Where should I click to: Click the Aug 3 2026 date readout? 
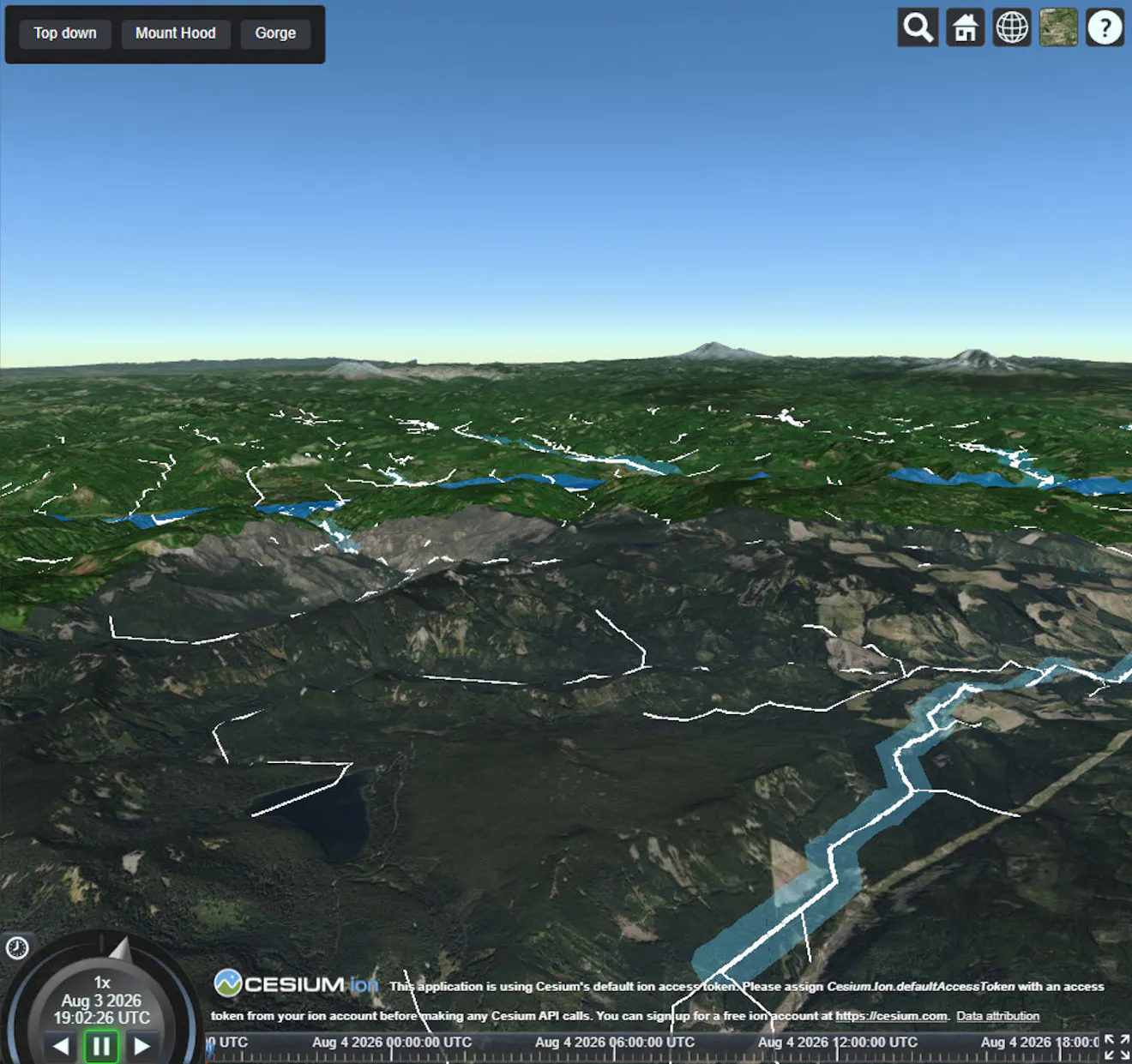pyautogui.click(x=101, y=1001)
